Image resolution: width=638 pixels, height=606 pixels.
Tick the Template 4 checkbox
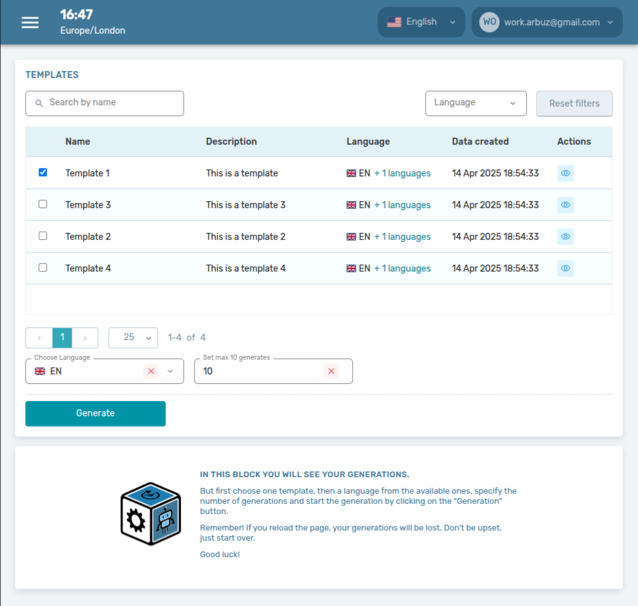tap(42, 268)
